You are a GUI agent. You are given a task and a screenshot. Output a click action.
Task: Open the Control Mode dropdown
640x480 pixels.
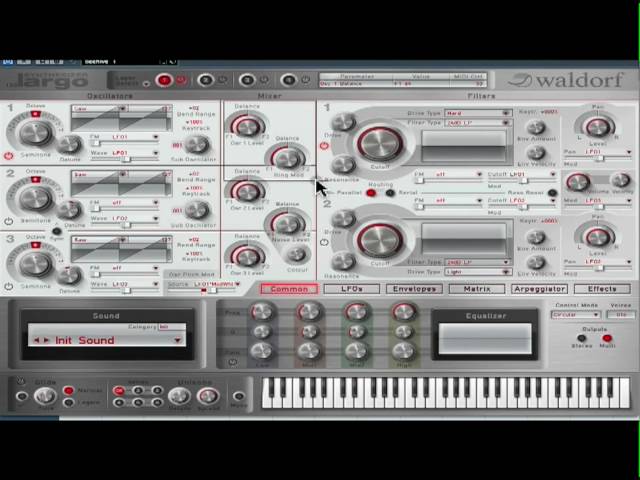(x=576, y=315)
